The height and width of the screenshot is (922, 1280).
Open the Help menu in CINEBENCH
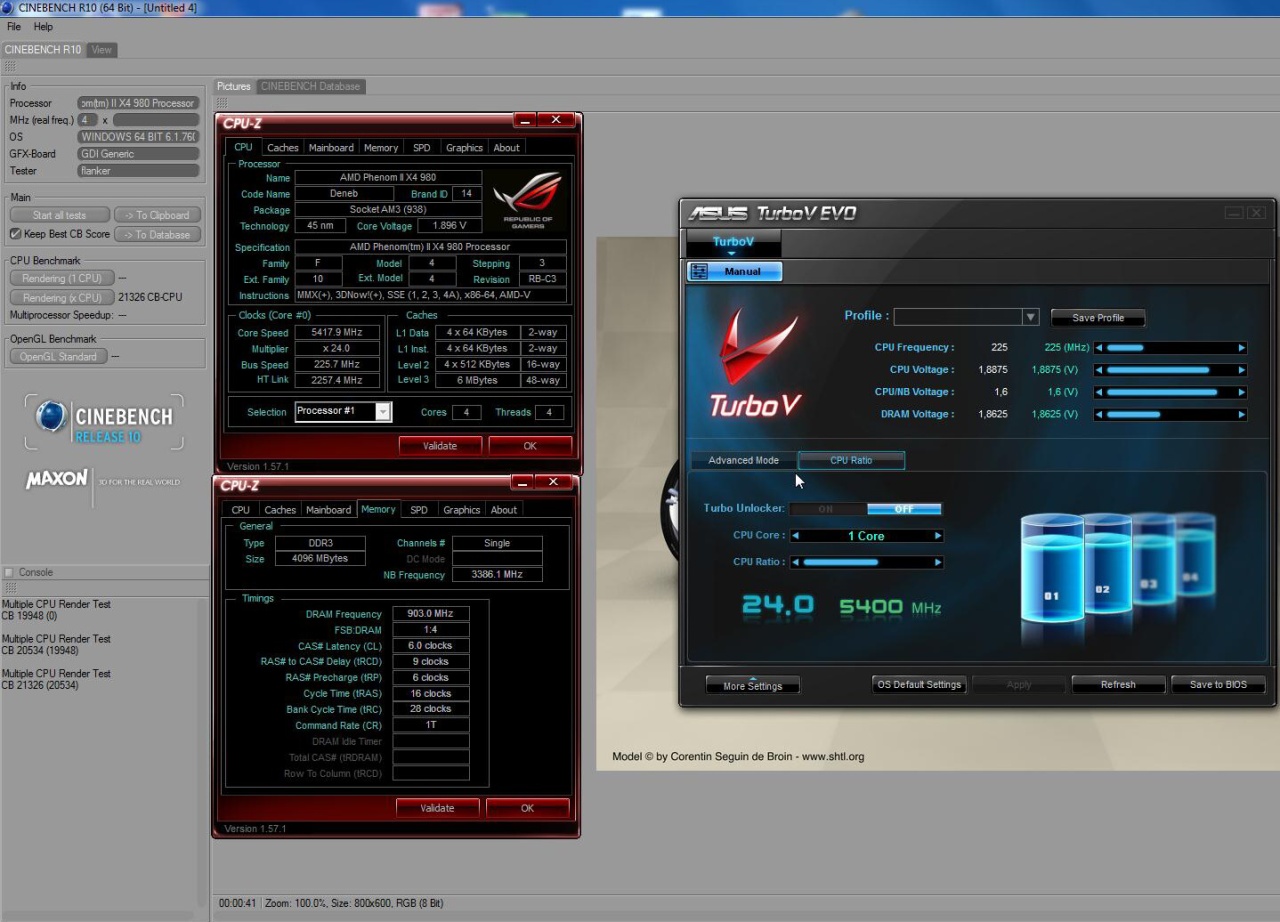coord(43,26)
